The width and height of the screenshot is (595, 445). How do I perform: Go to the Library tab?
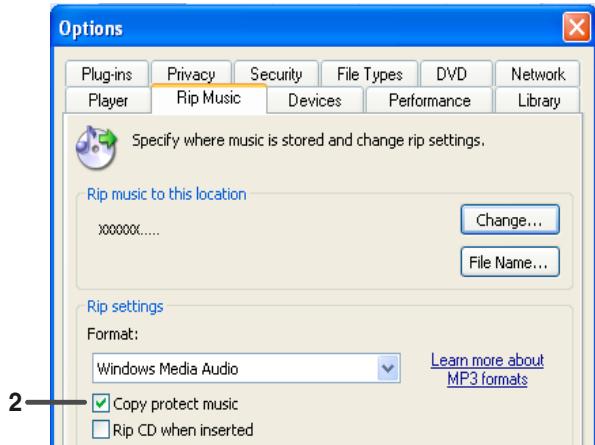538,100
